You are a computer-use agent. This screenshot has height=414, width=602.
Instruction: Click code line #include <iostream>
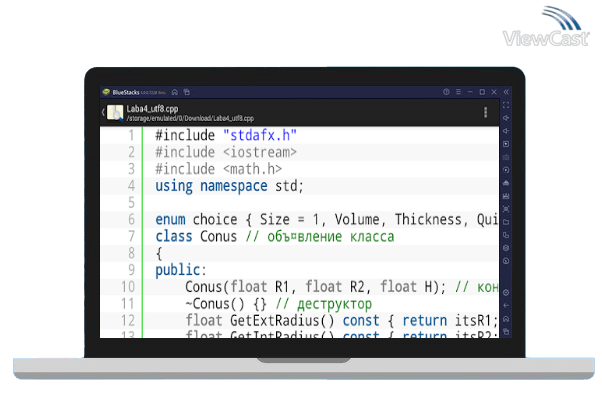click(x=226, y=152)
